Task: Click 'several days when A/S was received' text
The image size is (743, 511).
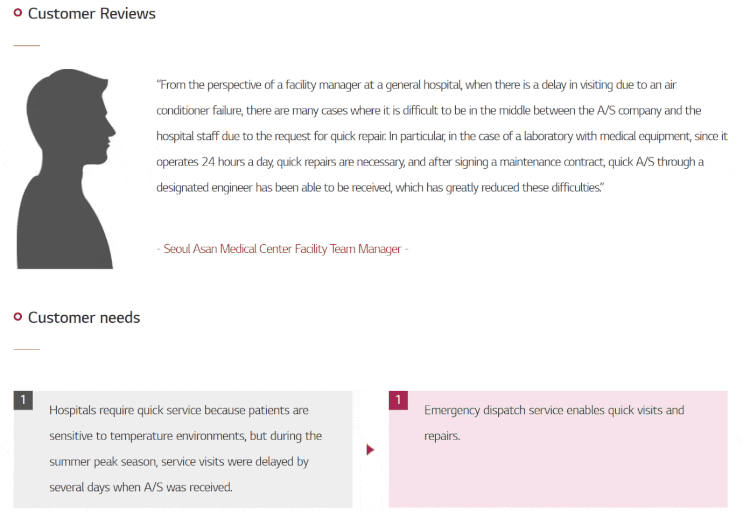Action: (x=141, y=487)
